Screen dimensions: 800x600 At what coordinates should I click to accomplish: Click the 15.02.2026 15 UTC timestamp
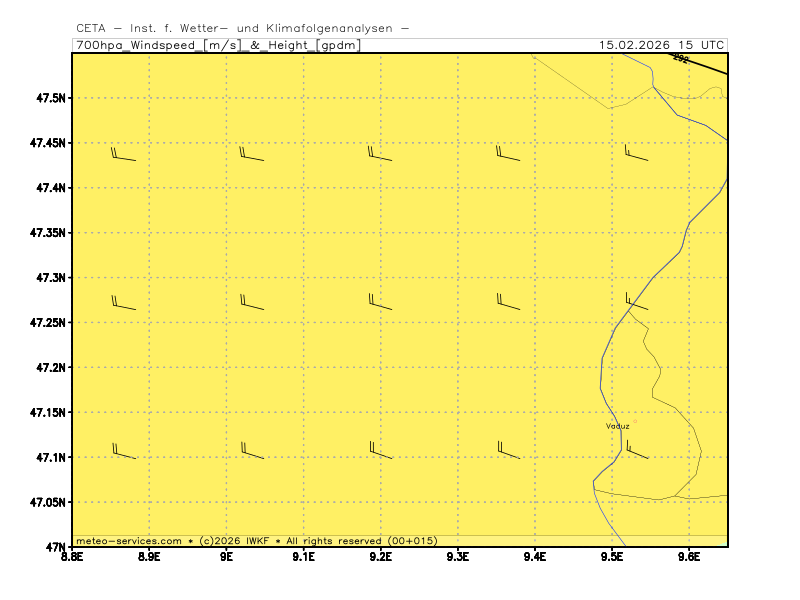[x=661, y=45]
